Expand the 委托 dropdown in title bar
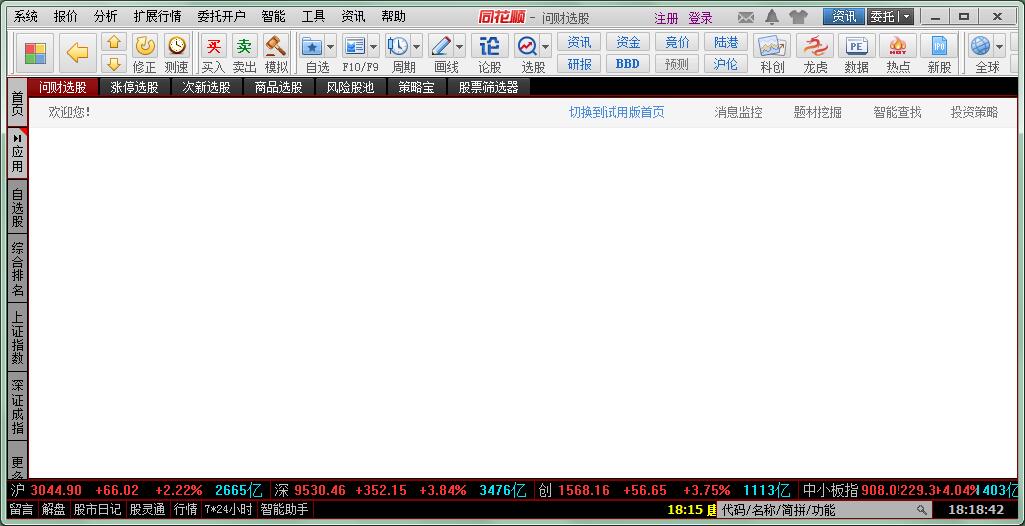1025x526 pixels. tap(905, 17)
